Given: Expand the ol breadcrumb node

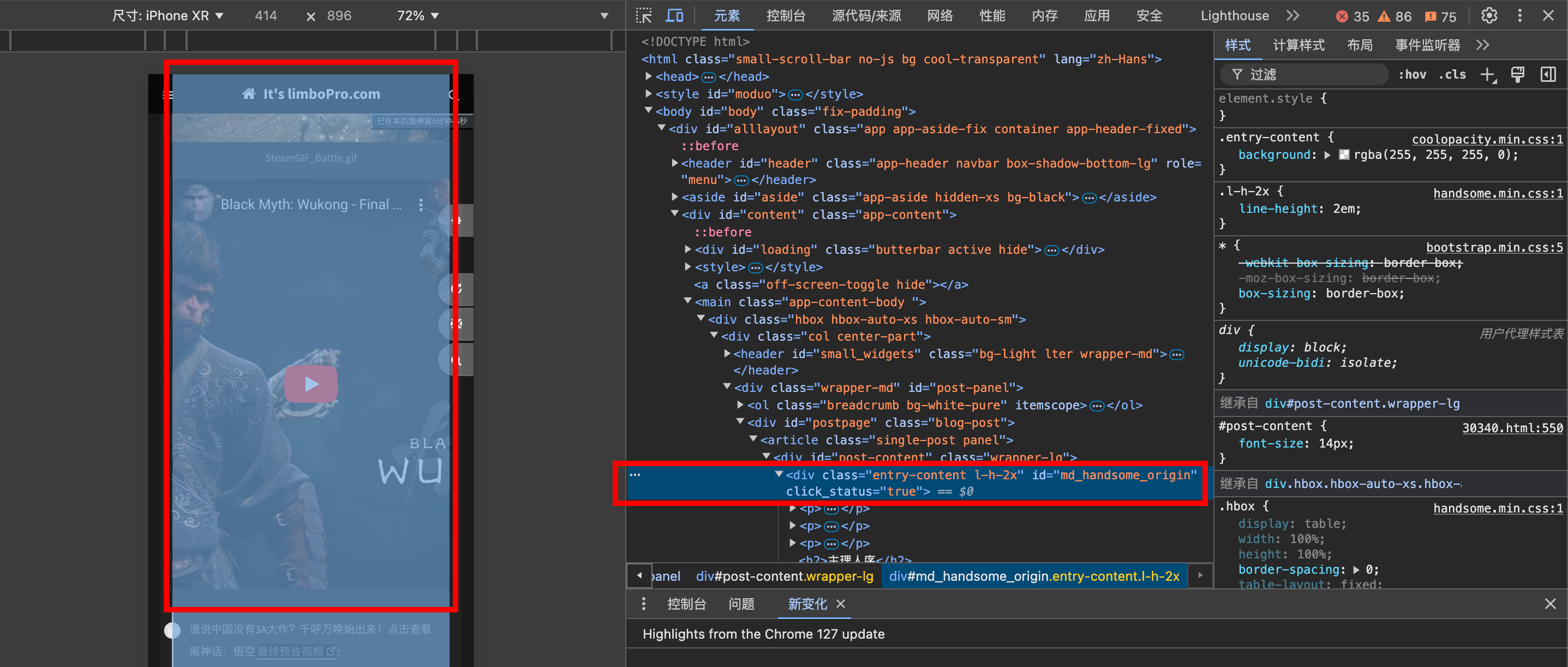Looking at the screenshot, I should pyautogui.click(x=740, y=404).
